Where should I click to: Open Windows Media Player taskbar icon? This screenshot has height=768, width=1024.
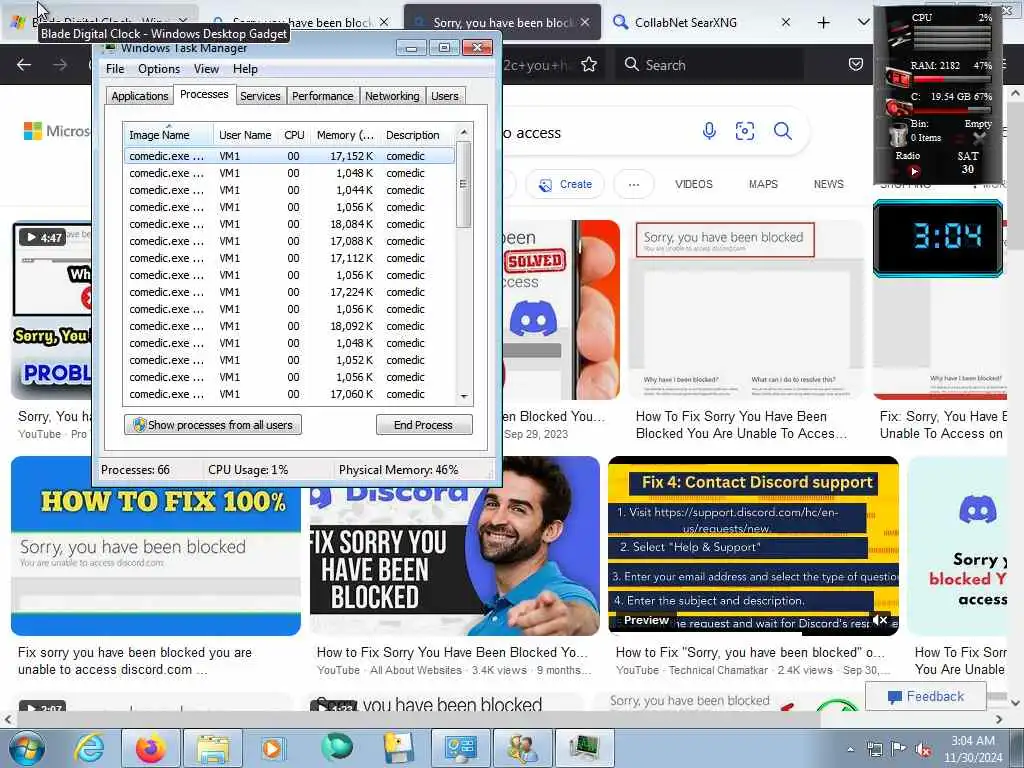[x=274, y=748]
